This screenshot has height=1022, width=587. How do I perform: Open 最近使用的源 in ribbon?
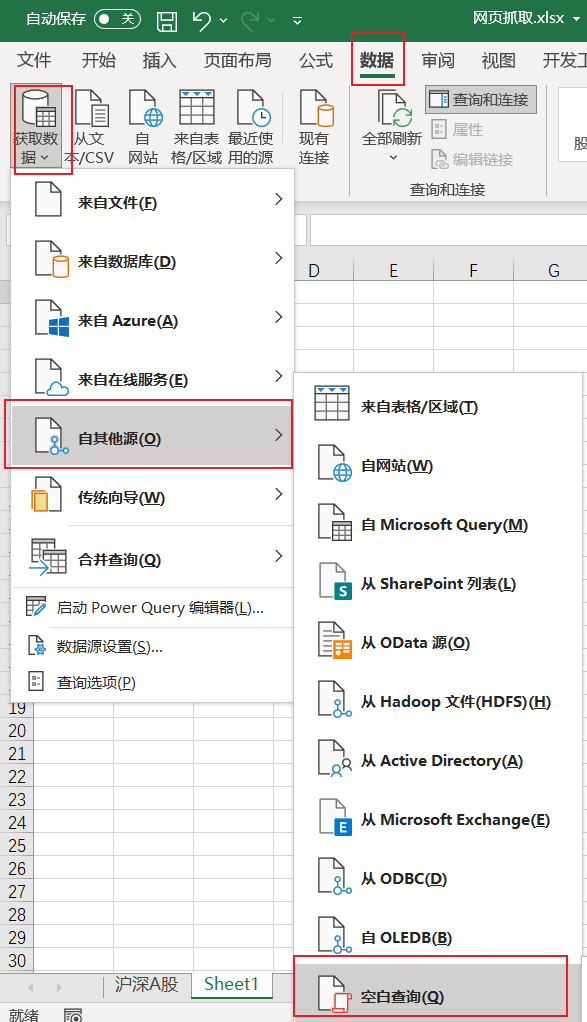[251, 127]
